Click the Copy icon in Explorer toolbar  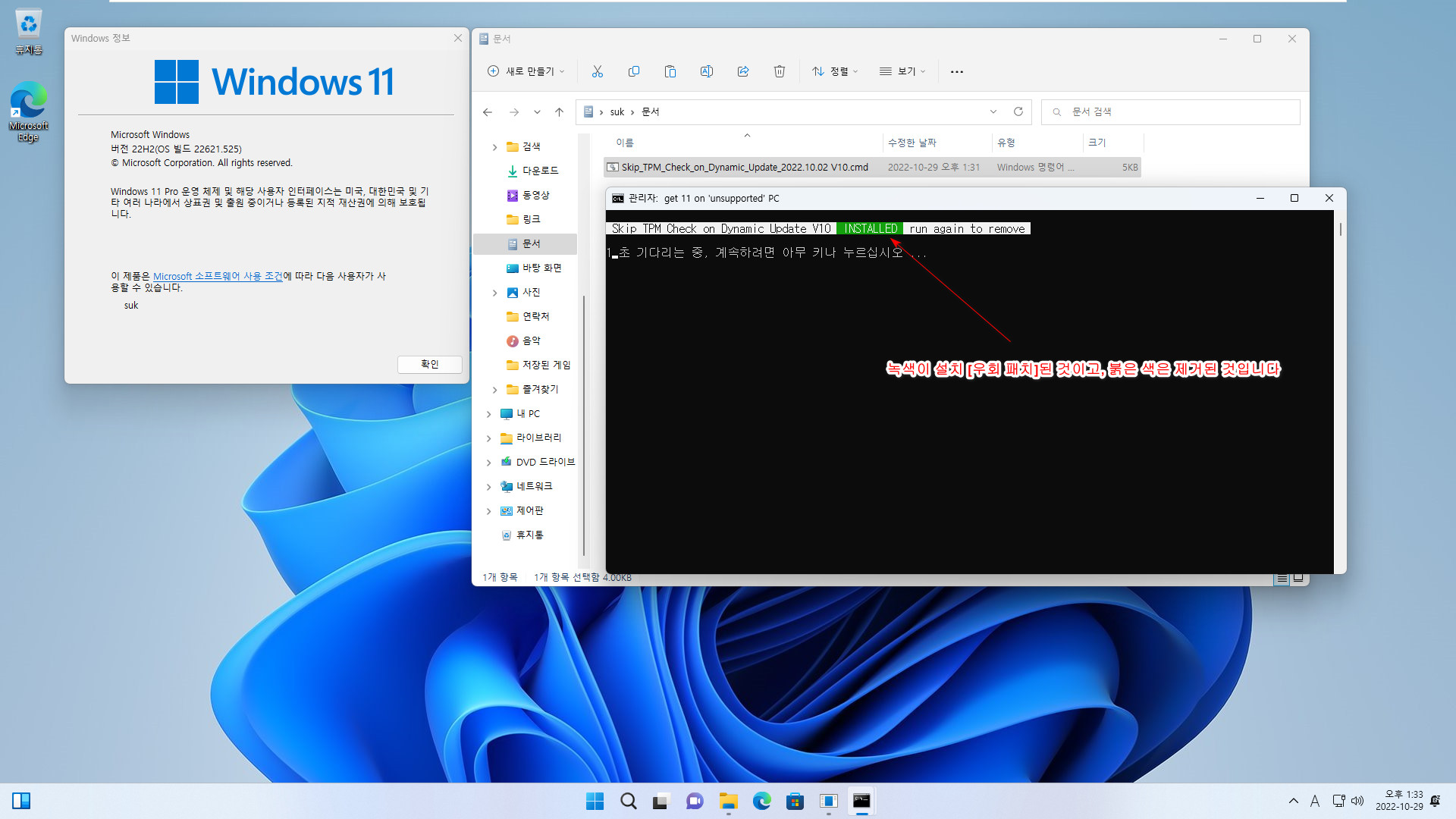tap(634, 71)
